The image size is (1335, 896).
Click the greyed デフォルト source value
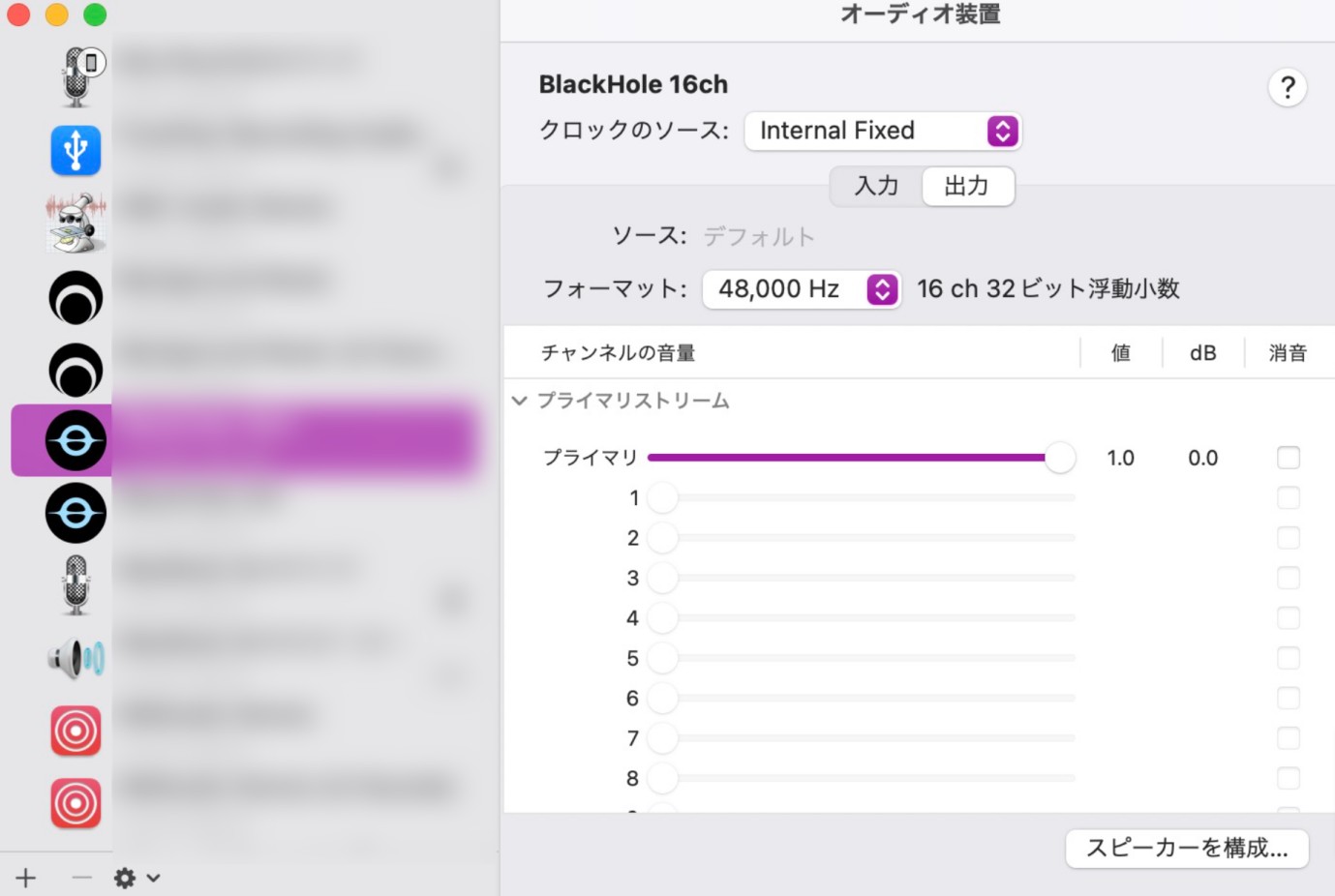pos(759,236)
